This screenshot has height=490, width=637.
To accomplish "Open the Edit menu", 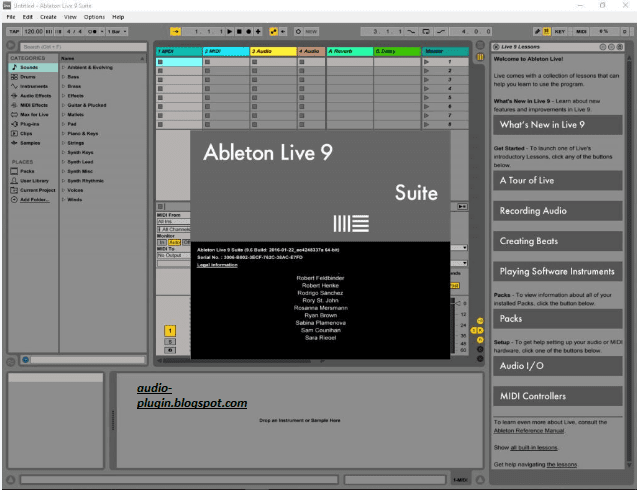I will [x=28, y=17].
